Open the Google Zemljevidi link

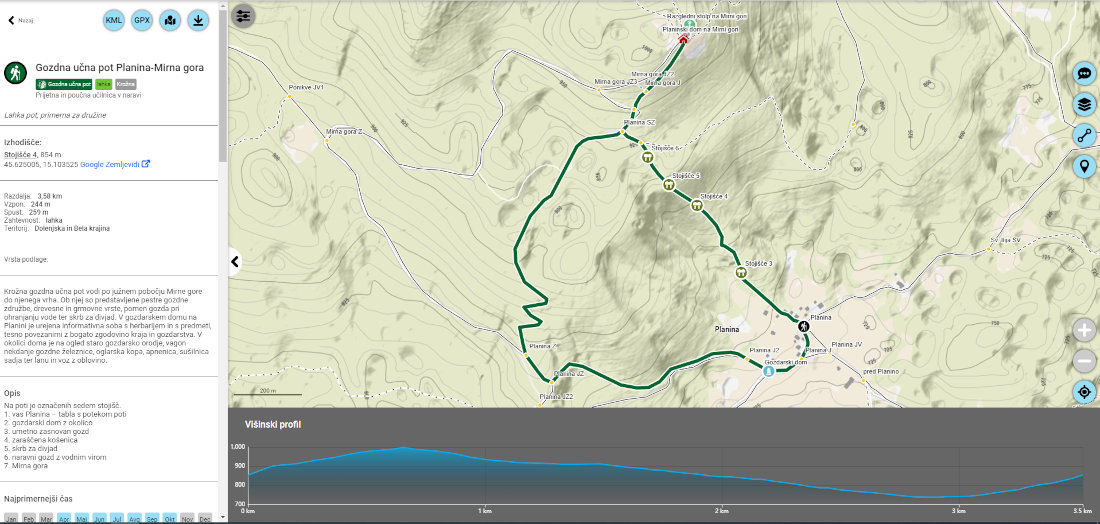(115, 164)
